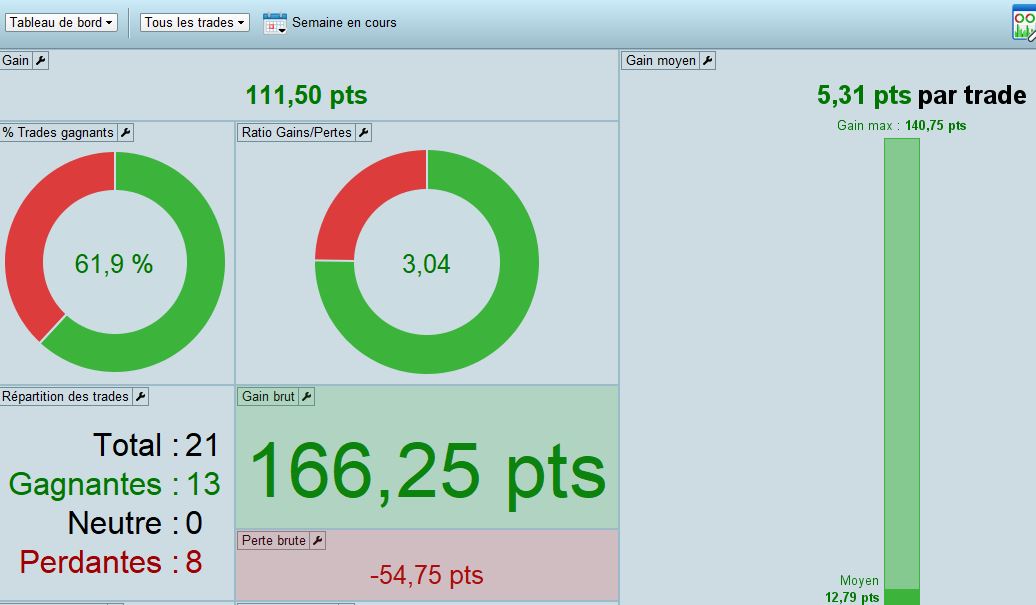Select the Gain brut label
This screenshot has height=605, width=1036.
(268, 397)
